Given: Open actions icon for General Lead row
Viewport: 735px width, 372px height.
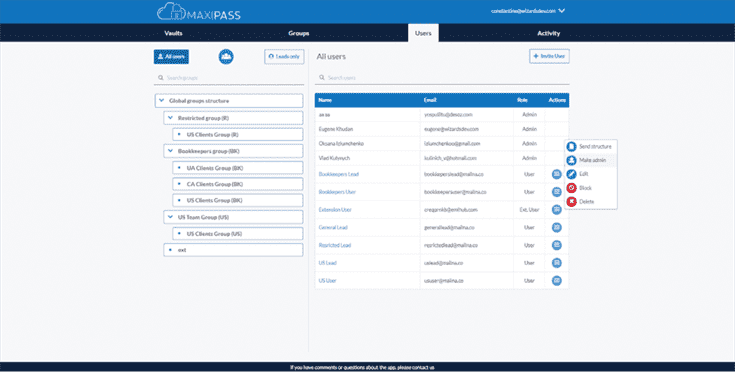Looking at the screenshot, I should tap(556, 227).
